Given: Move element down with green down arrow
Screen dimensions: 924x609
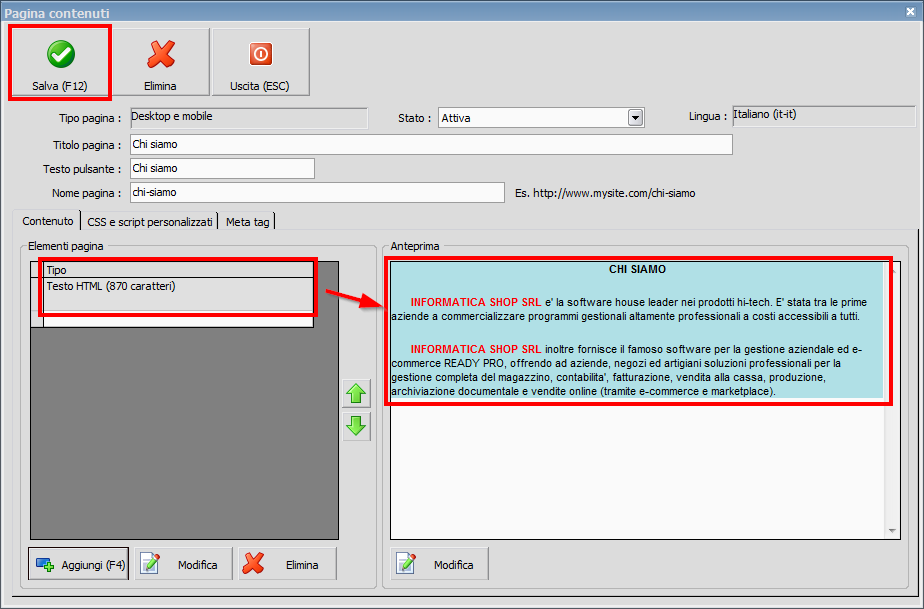Looking at the screenshot, I should [x=356, y=426].
